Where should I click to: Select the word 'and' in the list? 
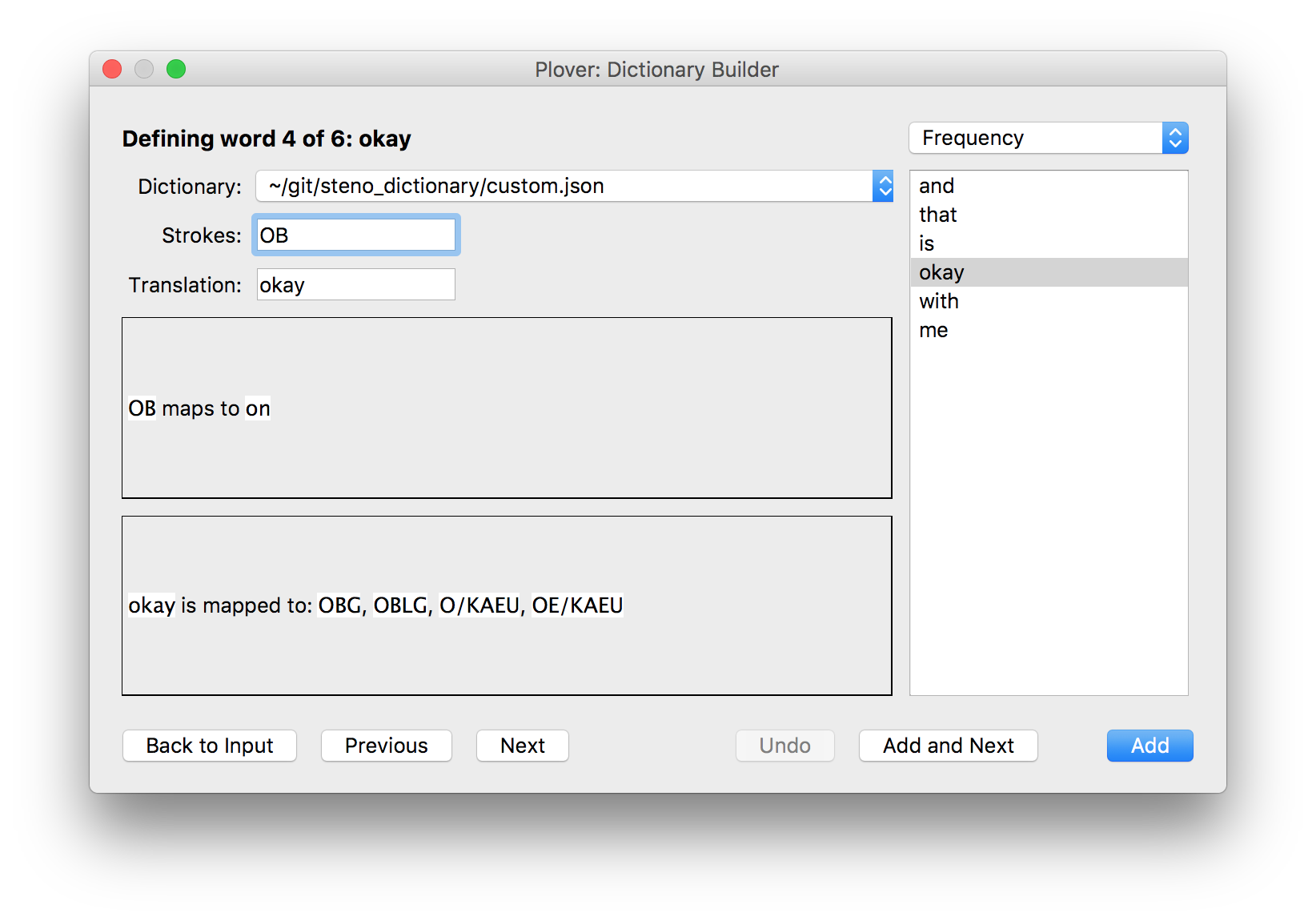pos(937,186)
